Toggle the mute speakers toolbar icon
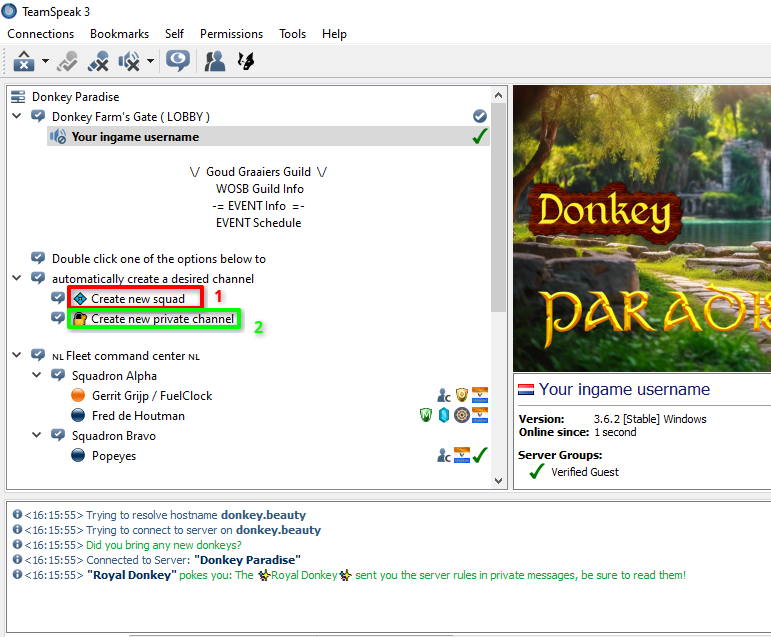The image size is (771, 637). (129, 61)
